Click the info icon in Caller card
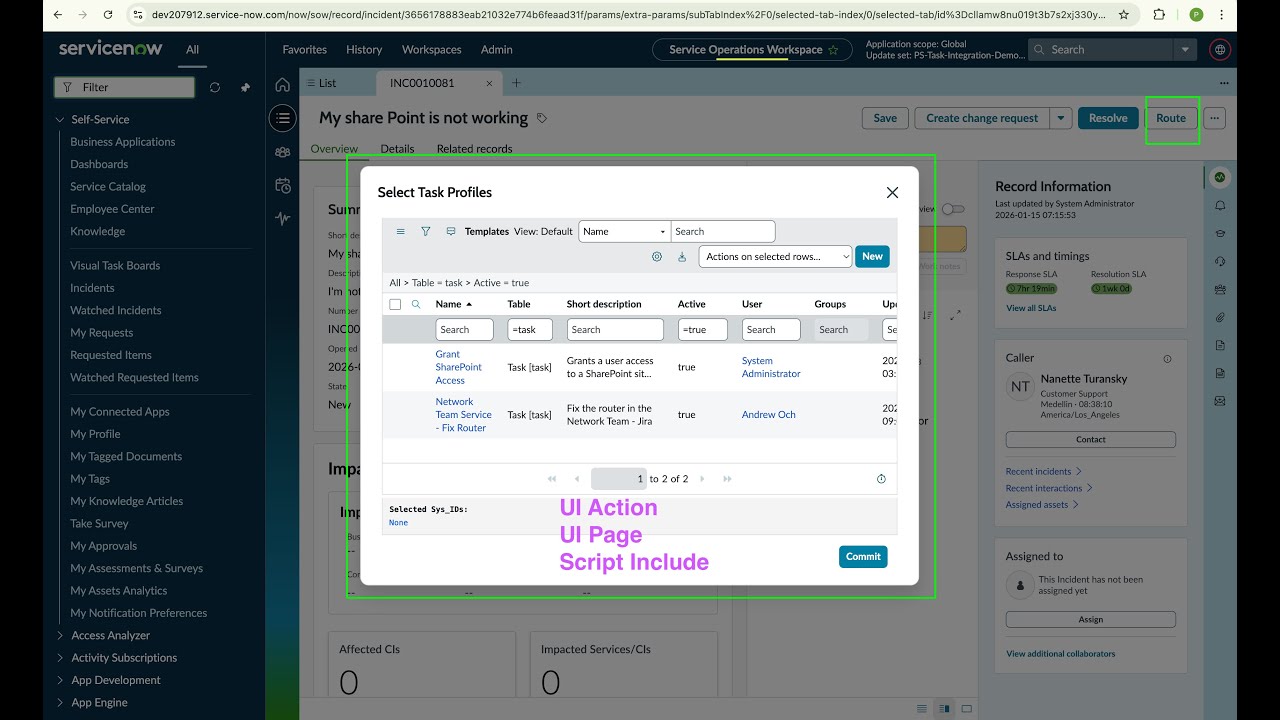1280x720 pixels. click(1167, 358)
